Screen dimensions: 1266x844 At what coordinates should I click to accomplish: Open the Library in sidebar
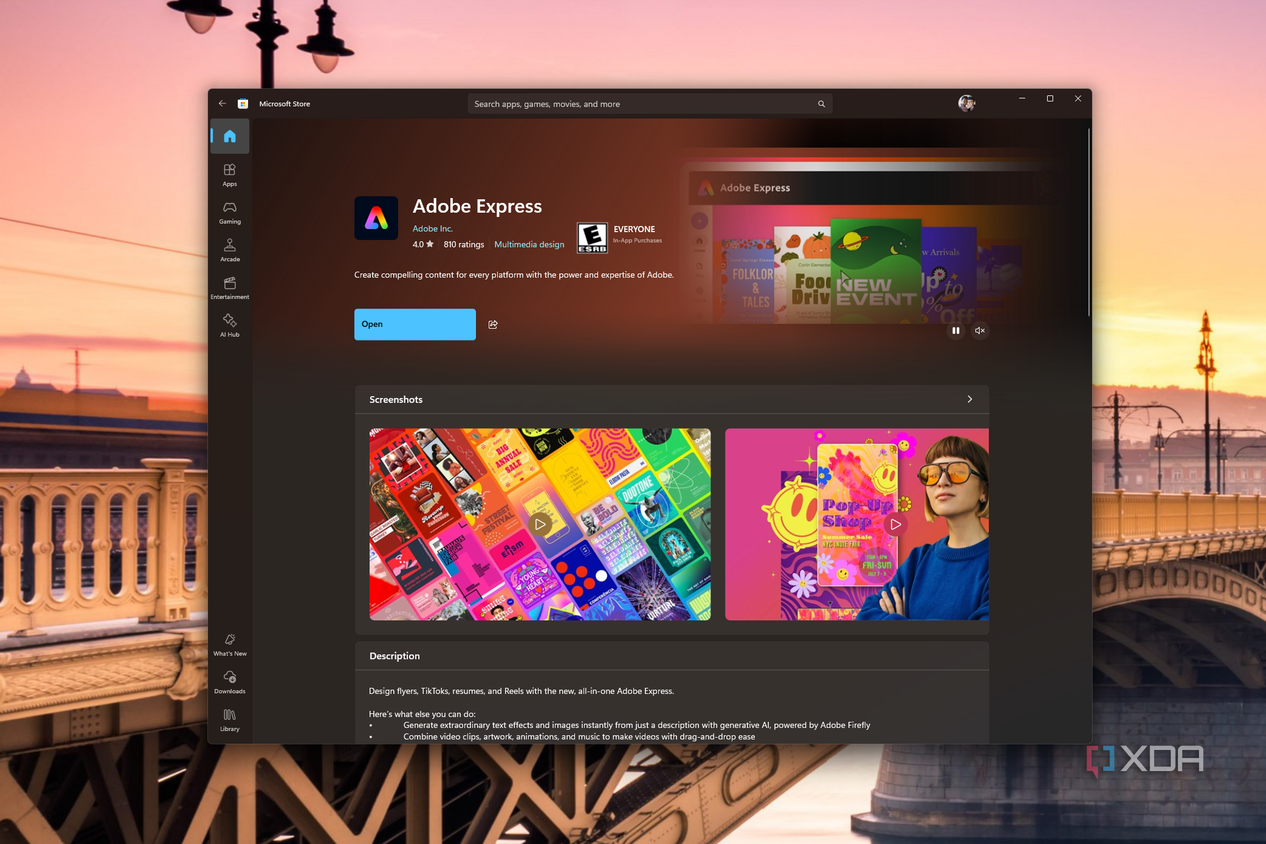point(230,720)
